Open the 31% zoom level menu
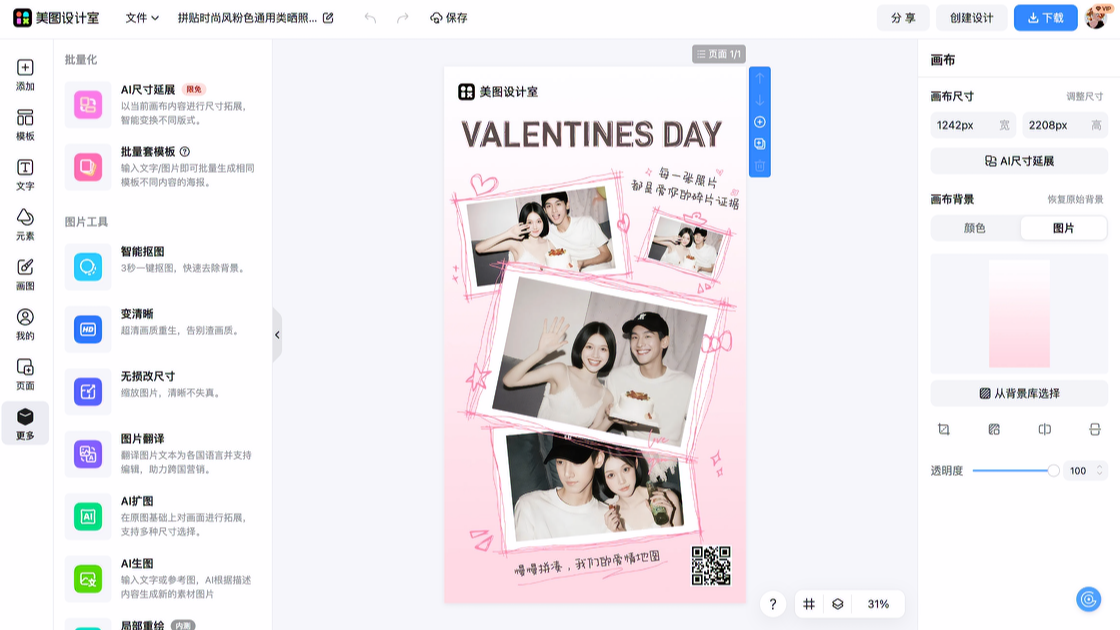Image resolution: width=1120 pixels, height=630 pixels. click(x=878, y=604)
